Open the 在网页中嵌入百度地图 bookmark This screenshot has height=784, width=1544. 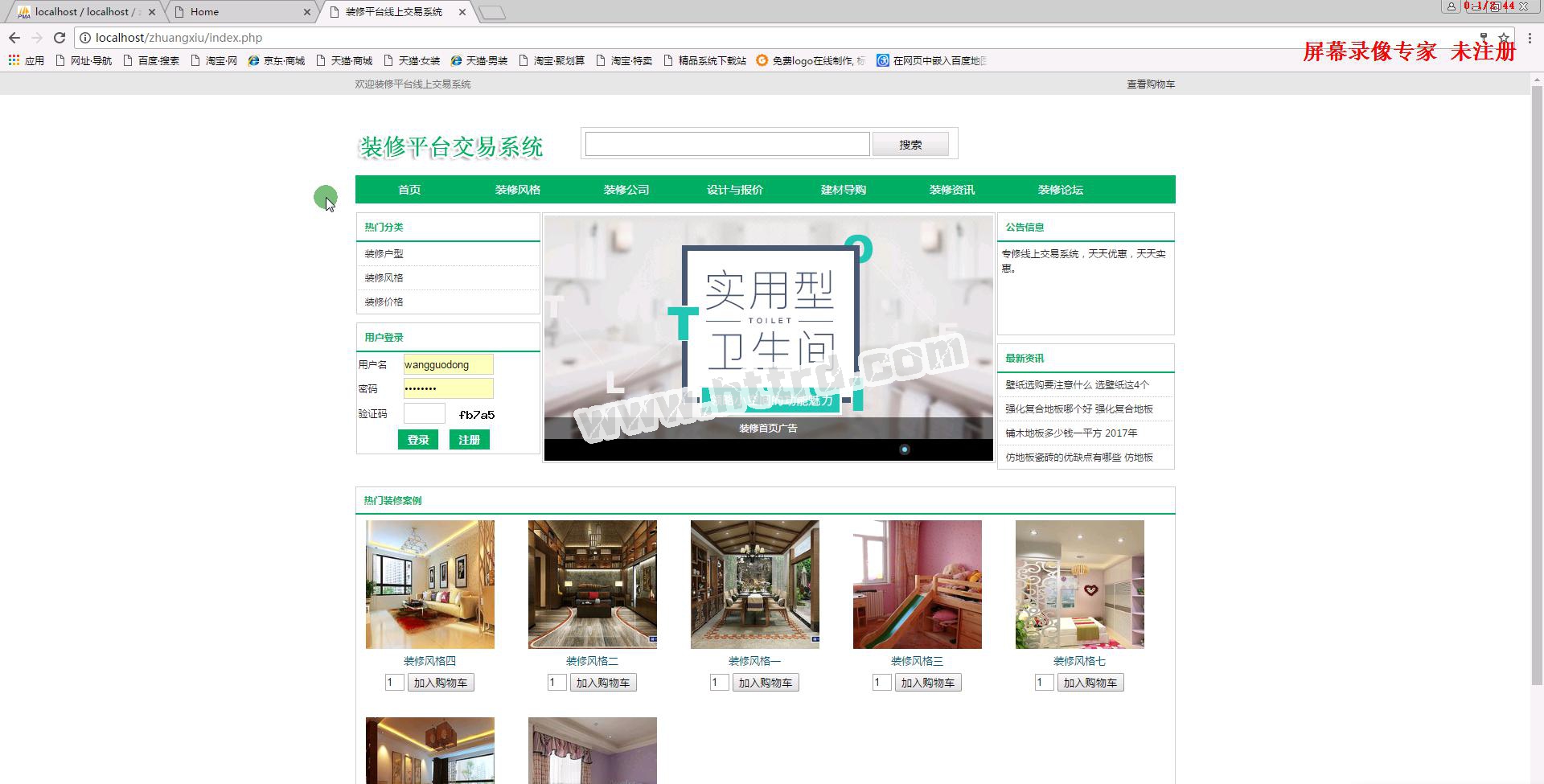pyautogui.click(x=931, y=60)
